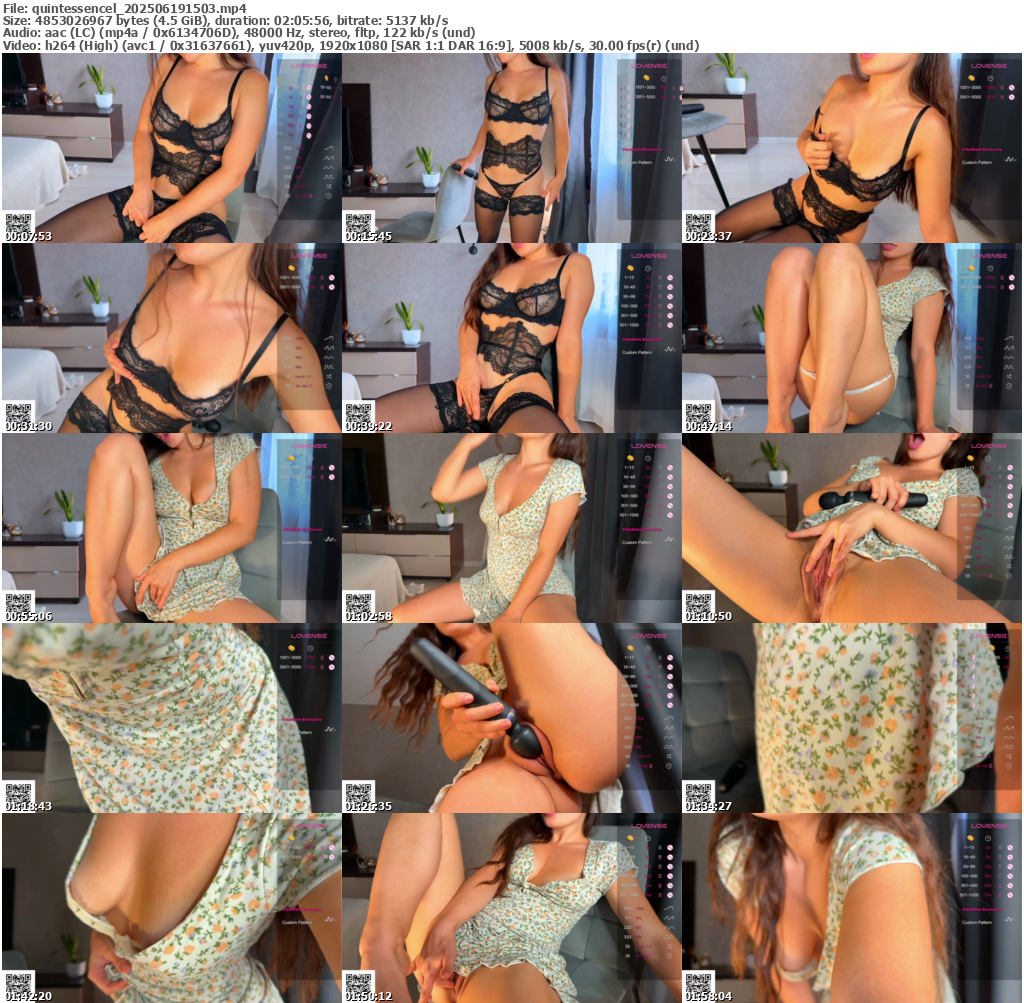
Task: Click the Video stream info line
Action: [350, 45]
